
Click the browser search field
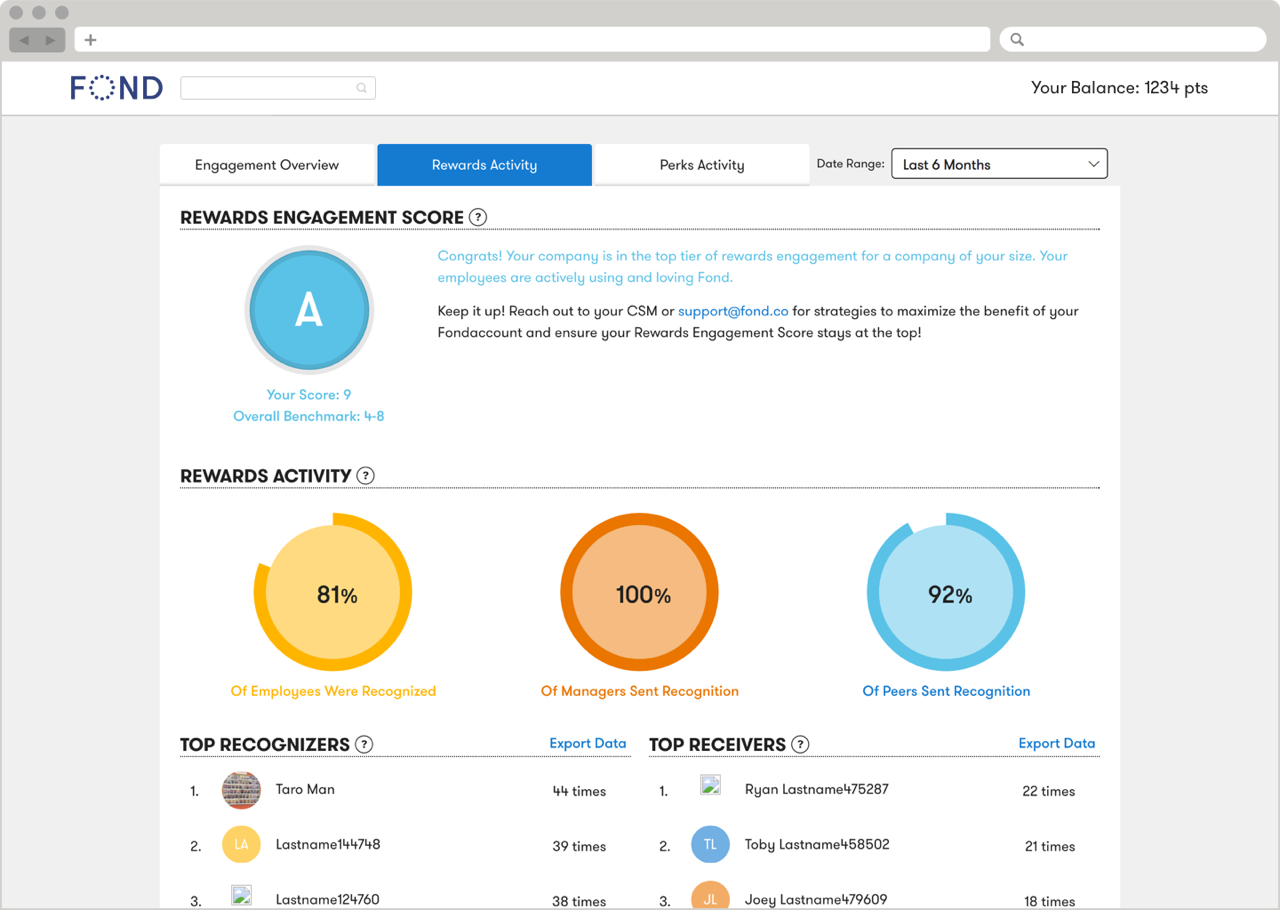(x=1133, y=40)
